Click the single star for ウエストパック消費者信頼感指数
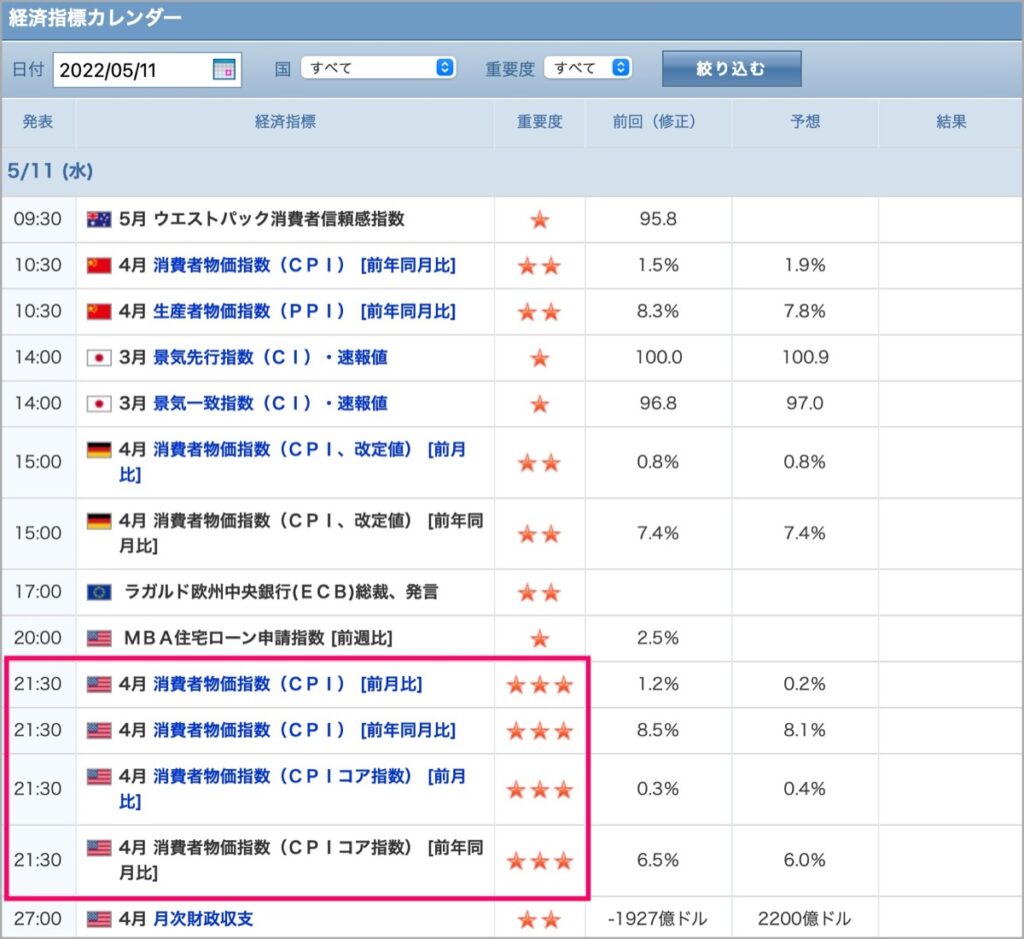This screenshot has width=1024, height=939. [x=539, y=220]
